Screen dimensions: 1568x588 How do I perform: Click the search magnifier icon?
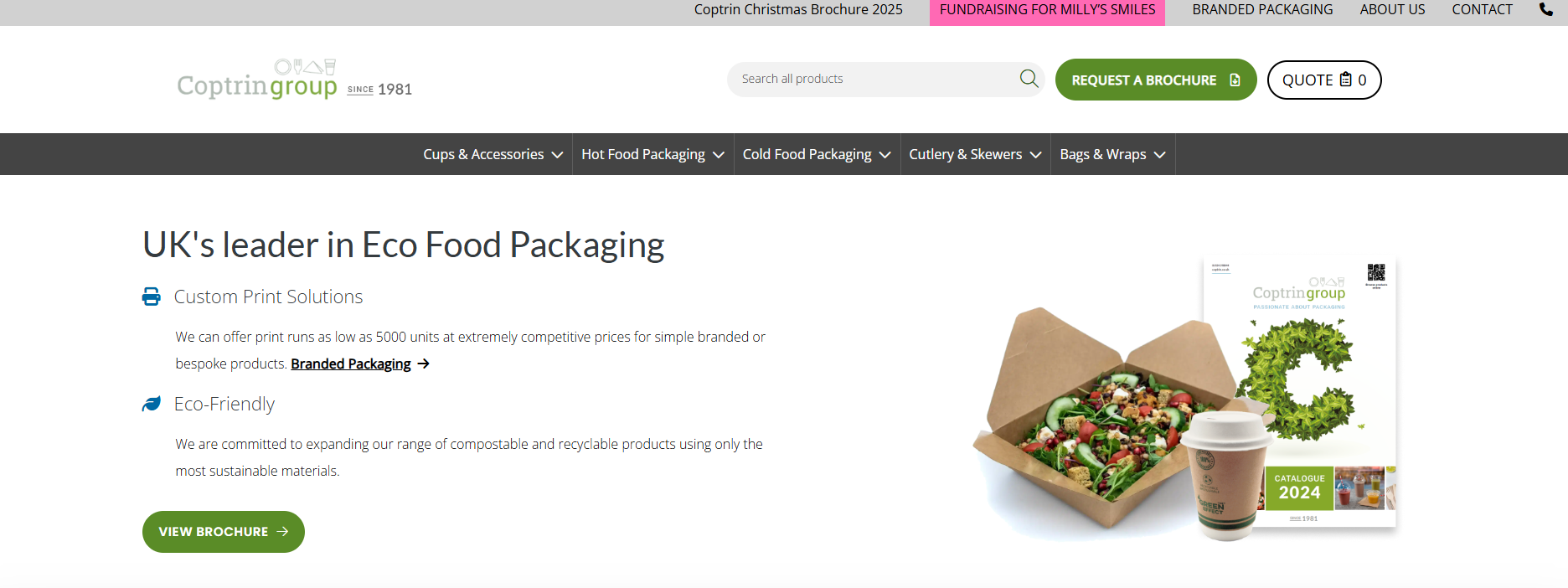coord(1029,79)
